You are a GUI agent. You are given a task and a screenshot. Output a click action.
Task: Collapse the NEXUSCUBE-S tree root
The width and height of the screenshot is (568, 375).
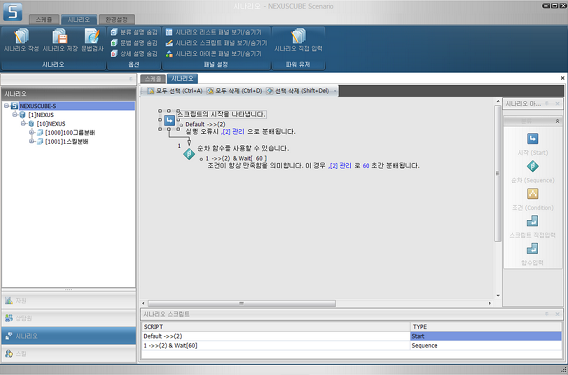click(x=6, y=106)
